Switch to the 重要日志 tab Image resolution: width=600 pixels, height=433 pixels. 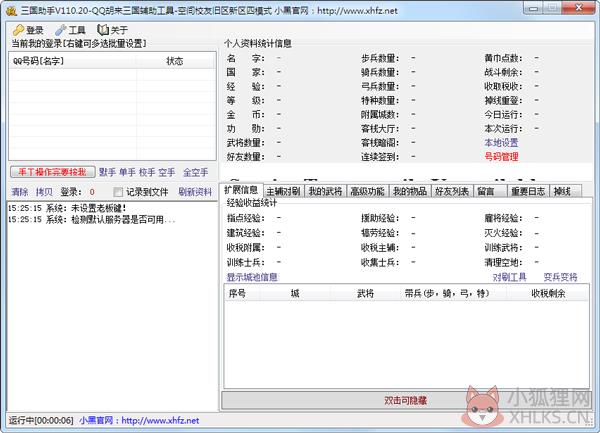pos(528,191)
